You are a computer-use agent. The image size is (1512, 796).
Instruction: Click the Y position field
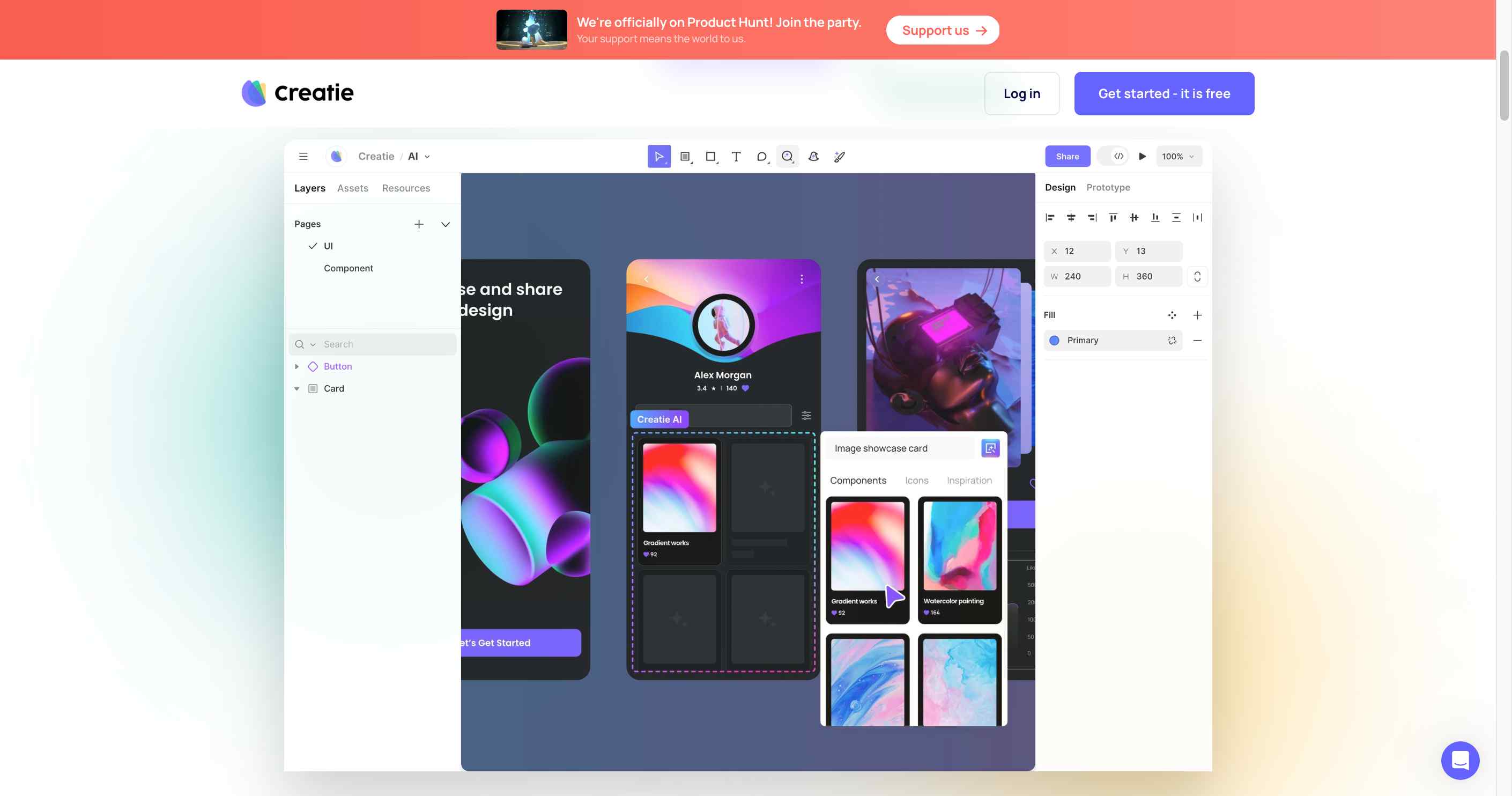(1148, 250)
